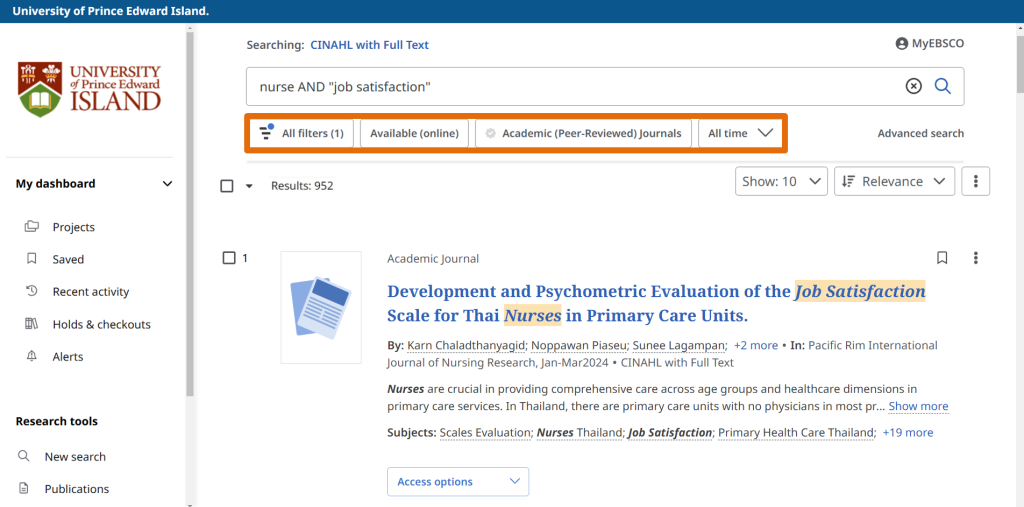1024x507 pixels.
Task: Click the document thumbnail for result 1
Action: point(321,307)
